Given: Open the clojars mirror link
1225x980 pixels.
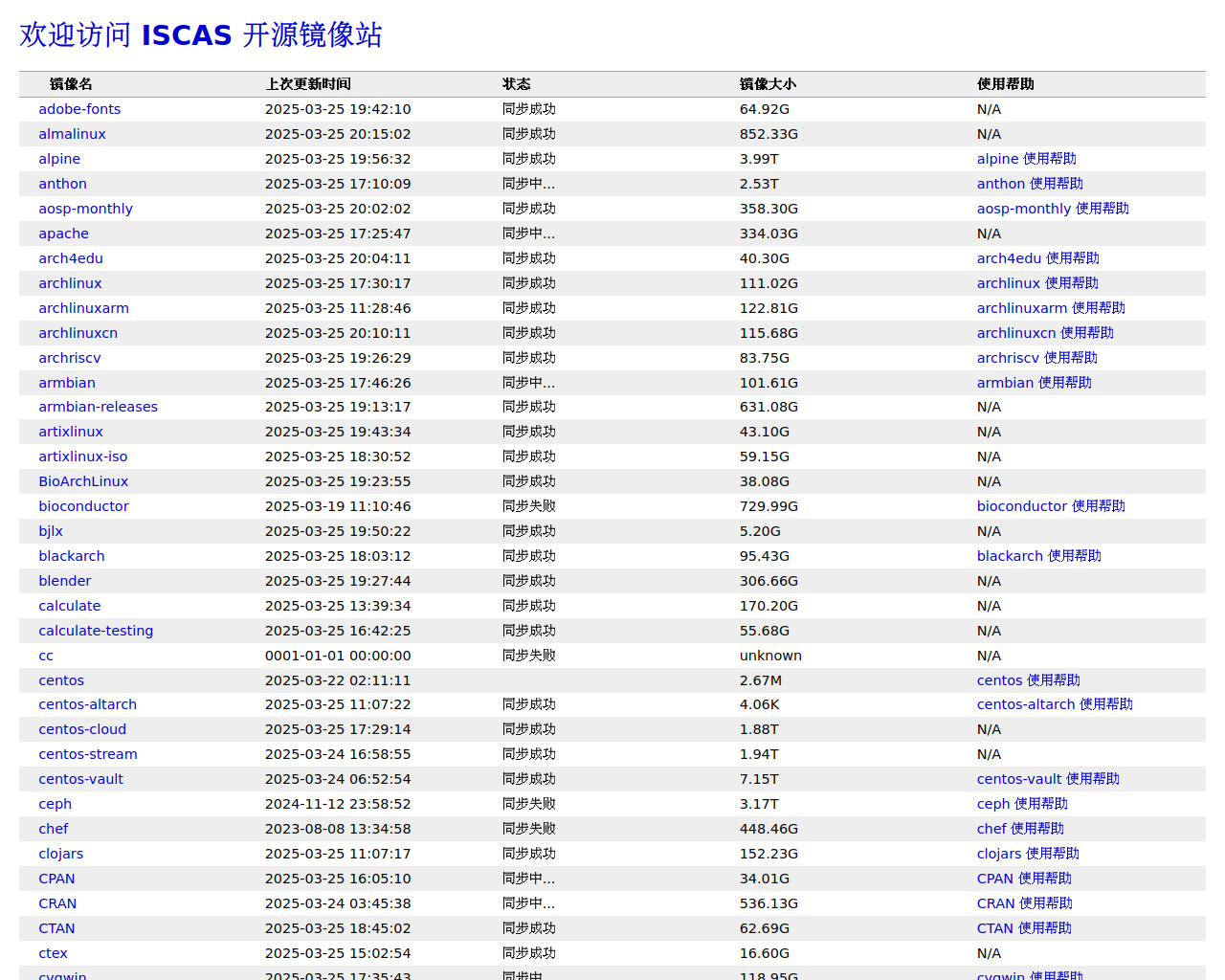Looking at the screenshot, I should tap(61, 854).
